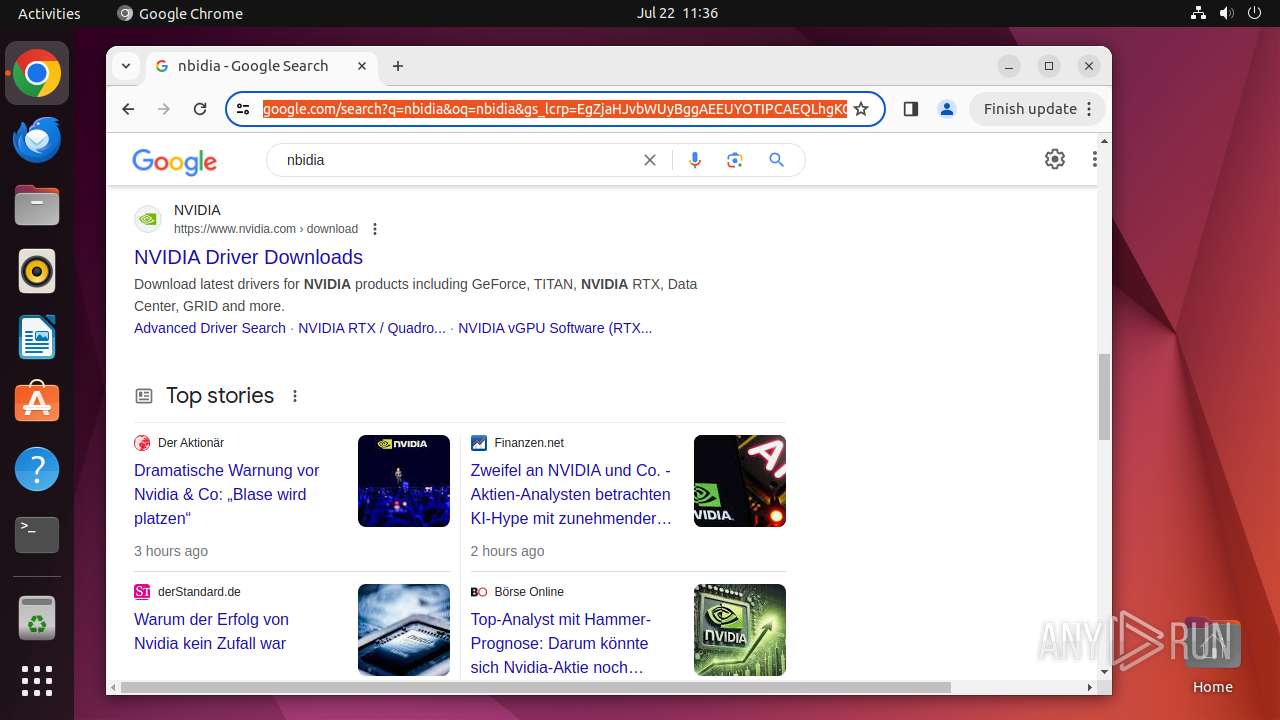The image size is (1280, 720).
Task: Expand the tab search dropdown arrow
Action: [126, 66]
